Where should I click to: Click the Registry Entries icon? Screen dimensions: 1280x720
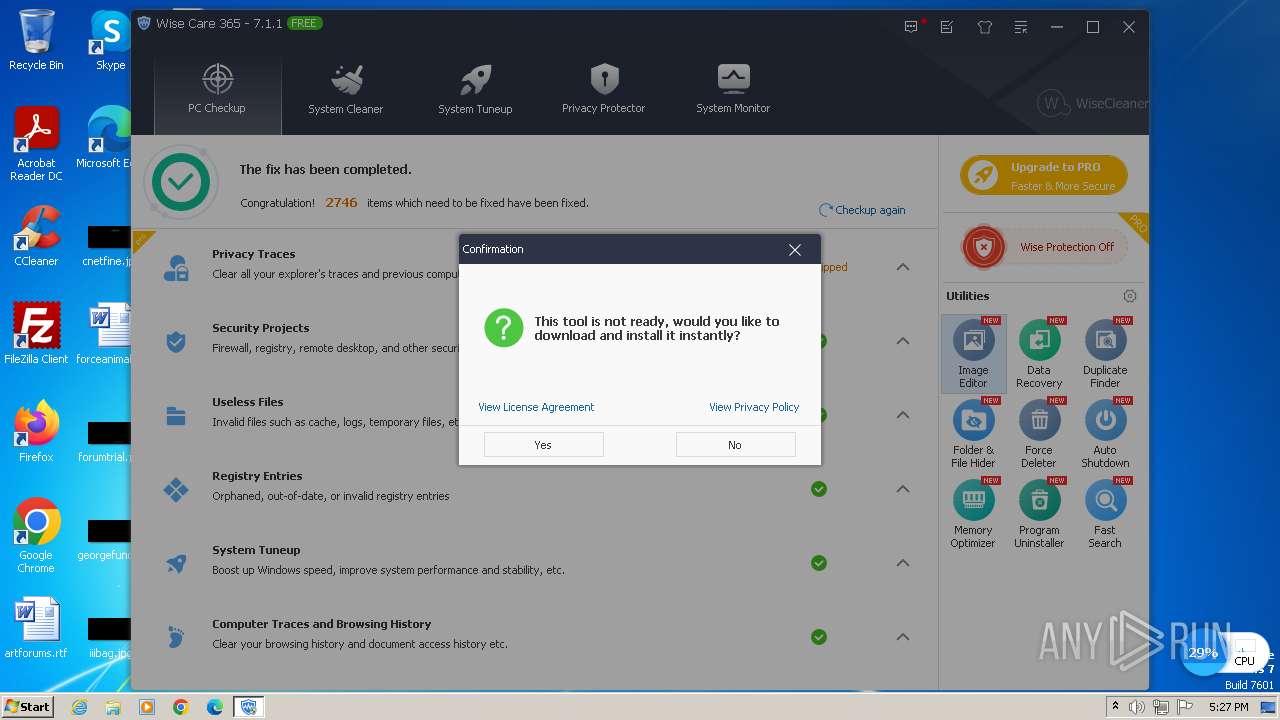coord(176,490)
